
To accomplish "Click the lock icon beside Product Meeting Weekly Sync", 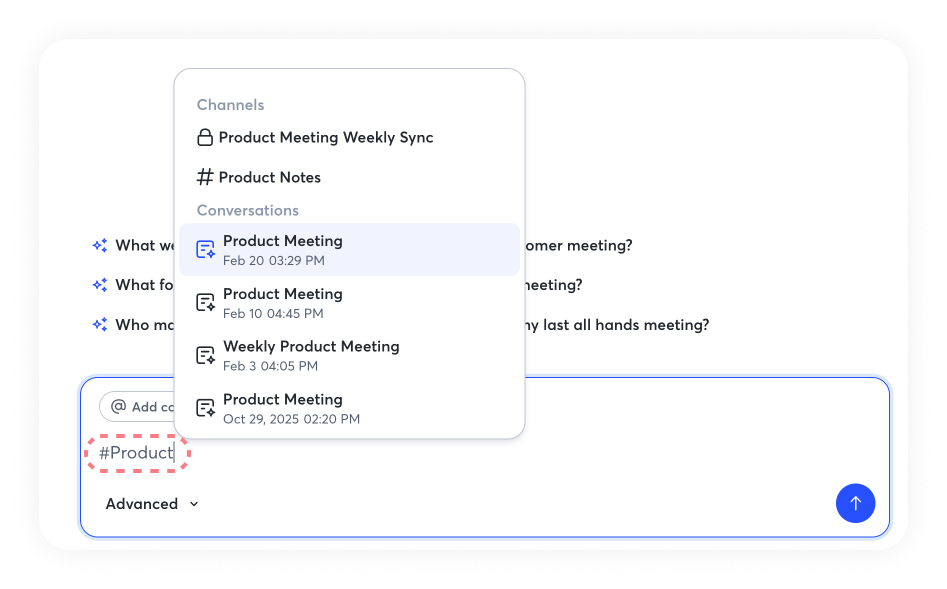I will coord(205,138).
